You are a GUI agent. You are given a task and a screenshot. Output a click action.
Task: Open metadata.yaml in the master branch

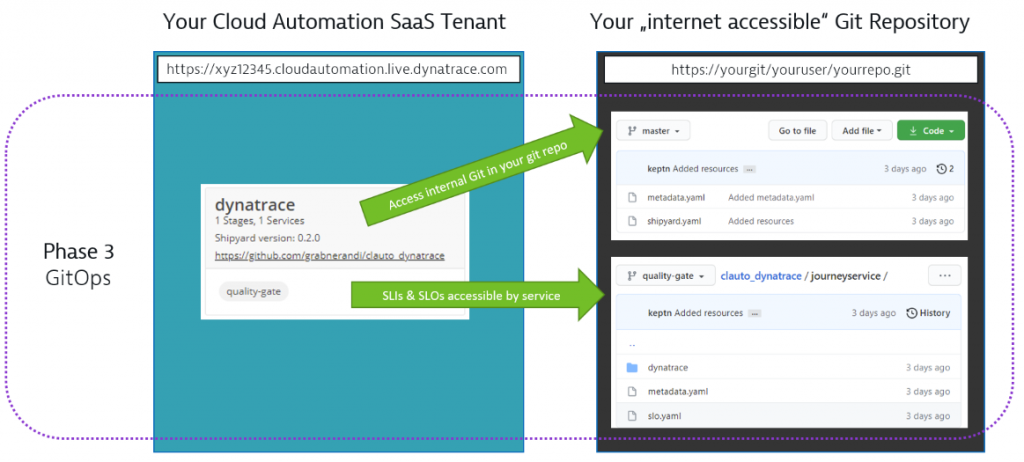click(677, 197)
